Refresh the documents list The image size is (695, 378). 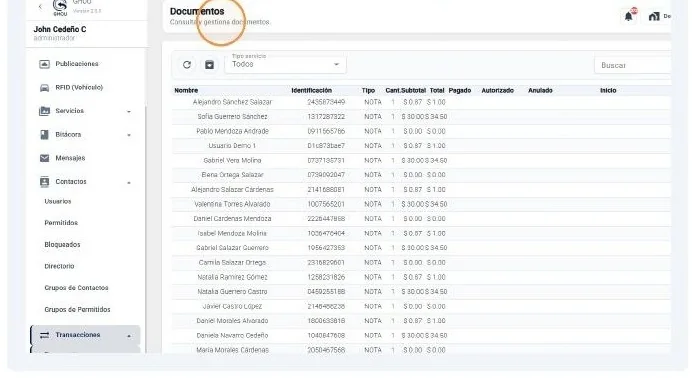(x=187, y=65)
